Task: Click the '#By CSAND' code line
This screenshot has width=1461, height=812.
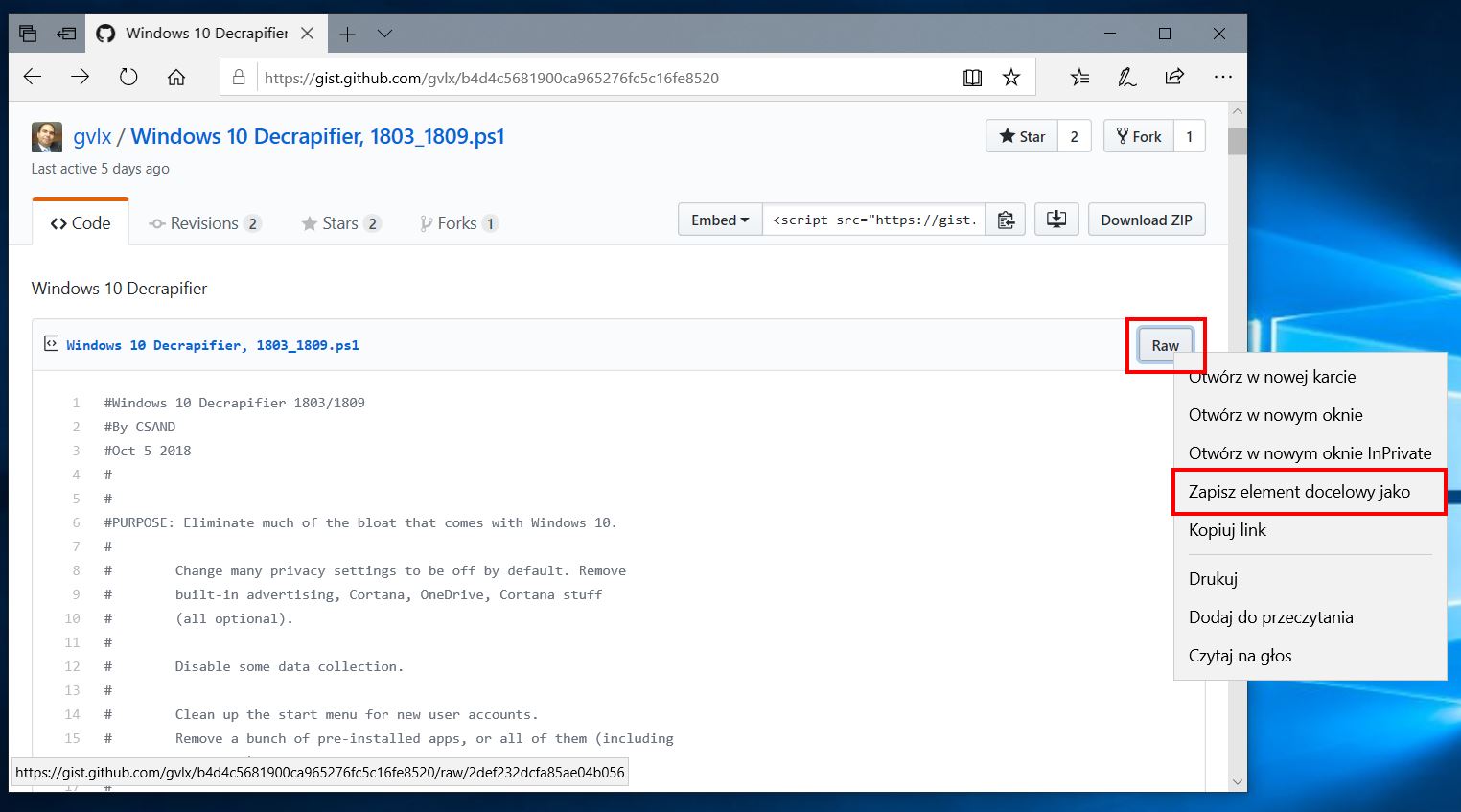Action: click(140, 427)
